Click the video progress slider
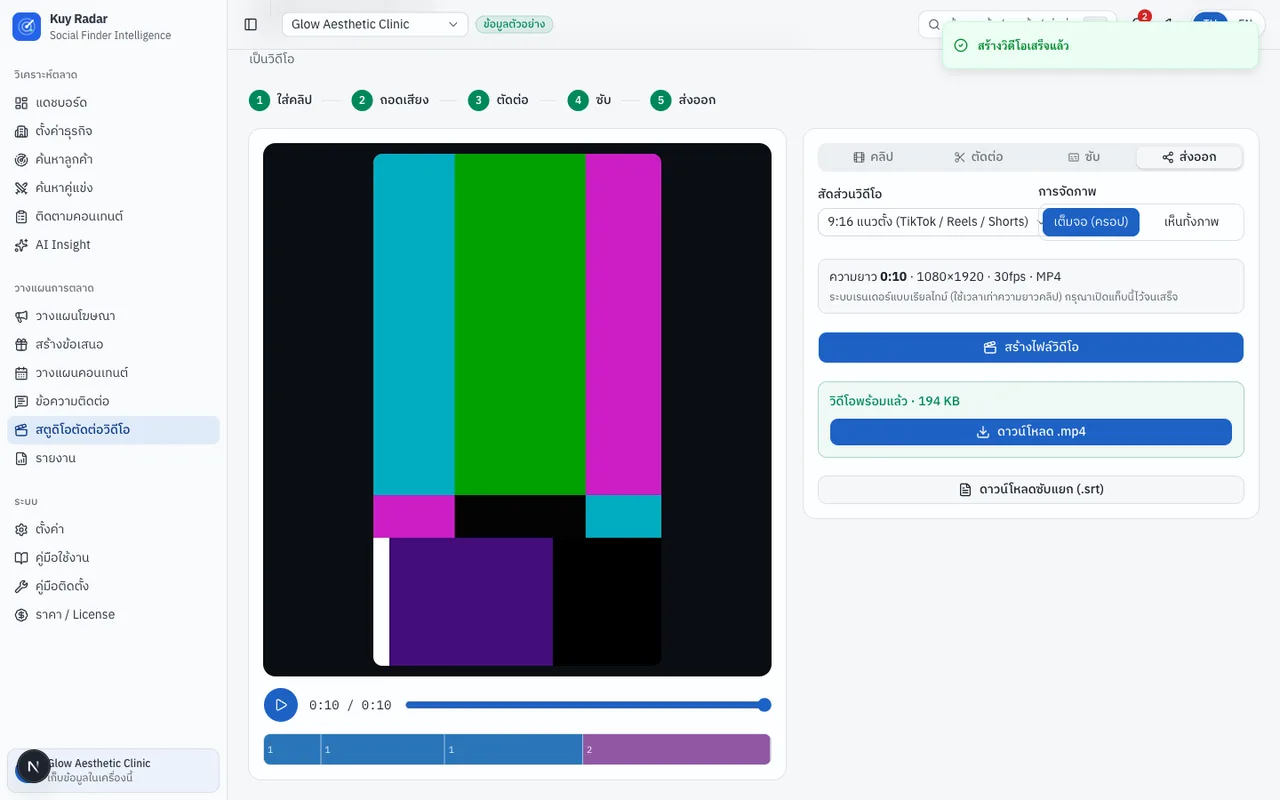The height and width of the screenshot is (800, 1280). point(588,705)
